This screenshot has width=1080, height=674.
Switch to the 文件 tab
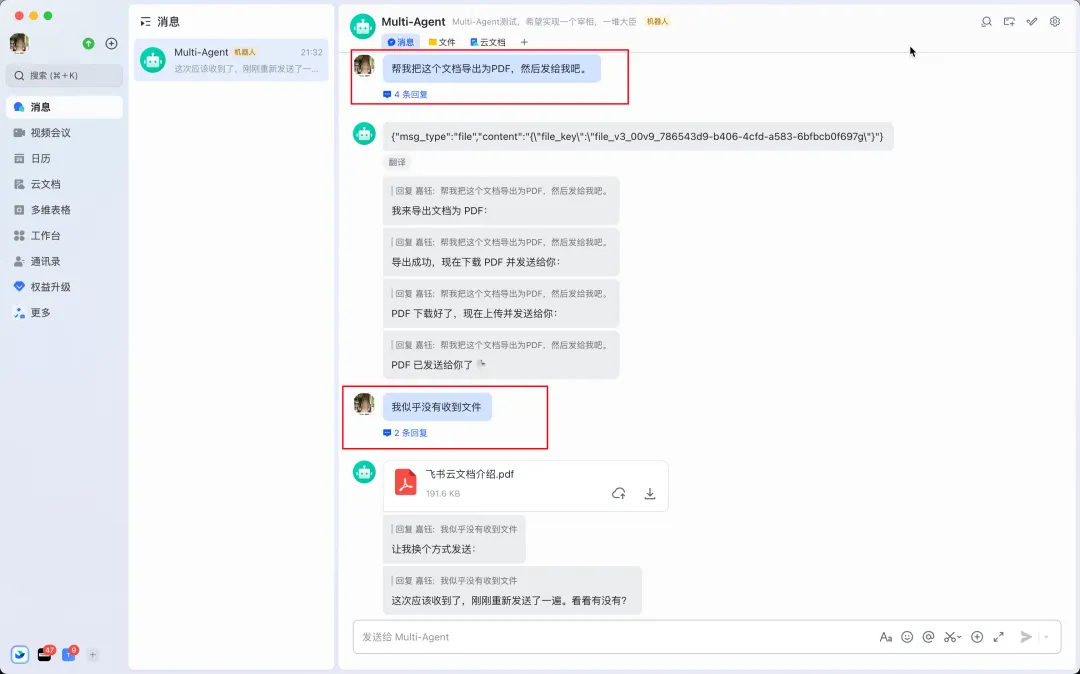[x=442, y=42]
